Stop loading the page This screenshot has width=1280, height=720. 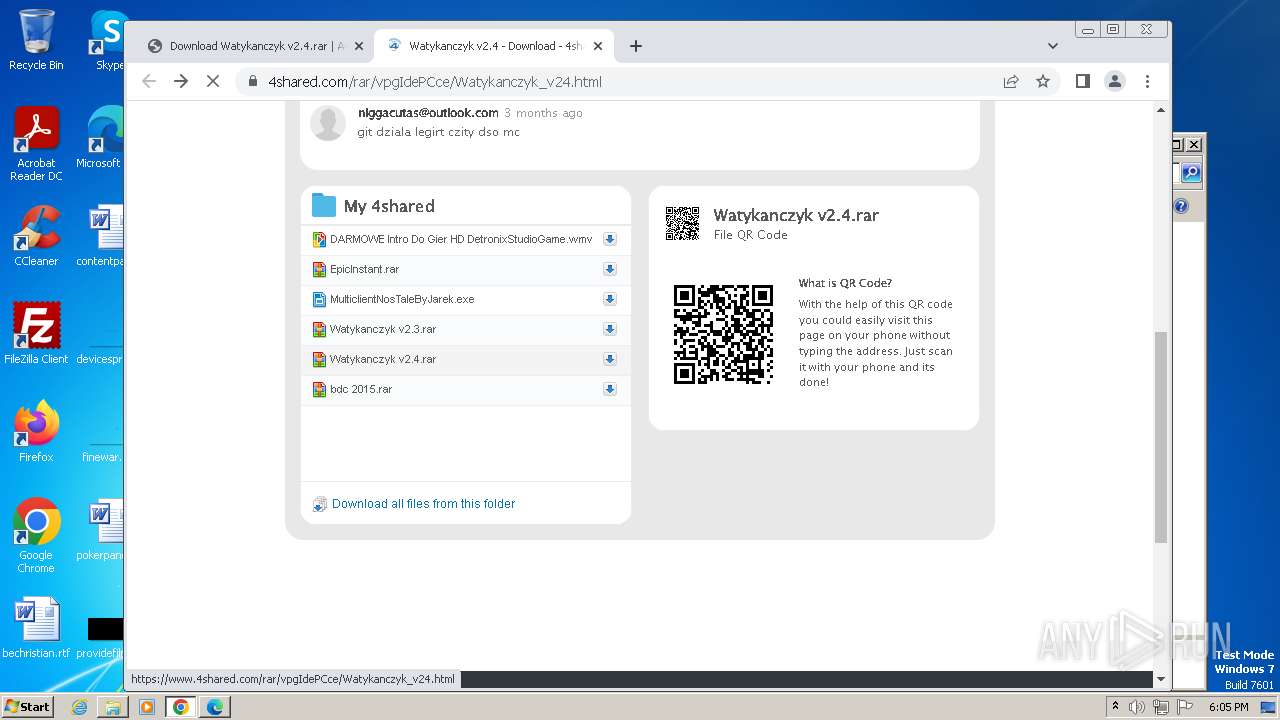213,81
